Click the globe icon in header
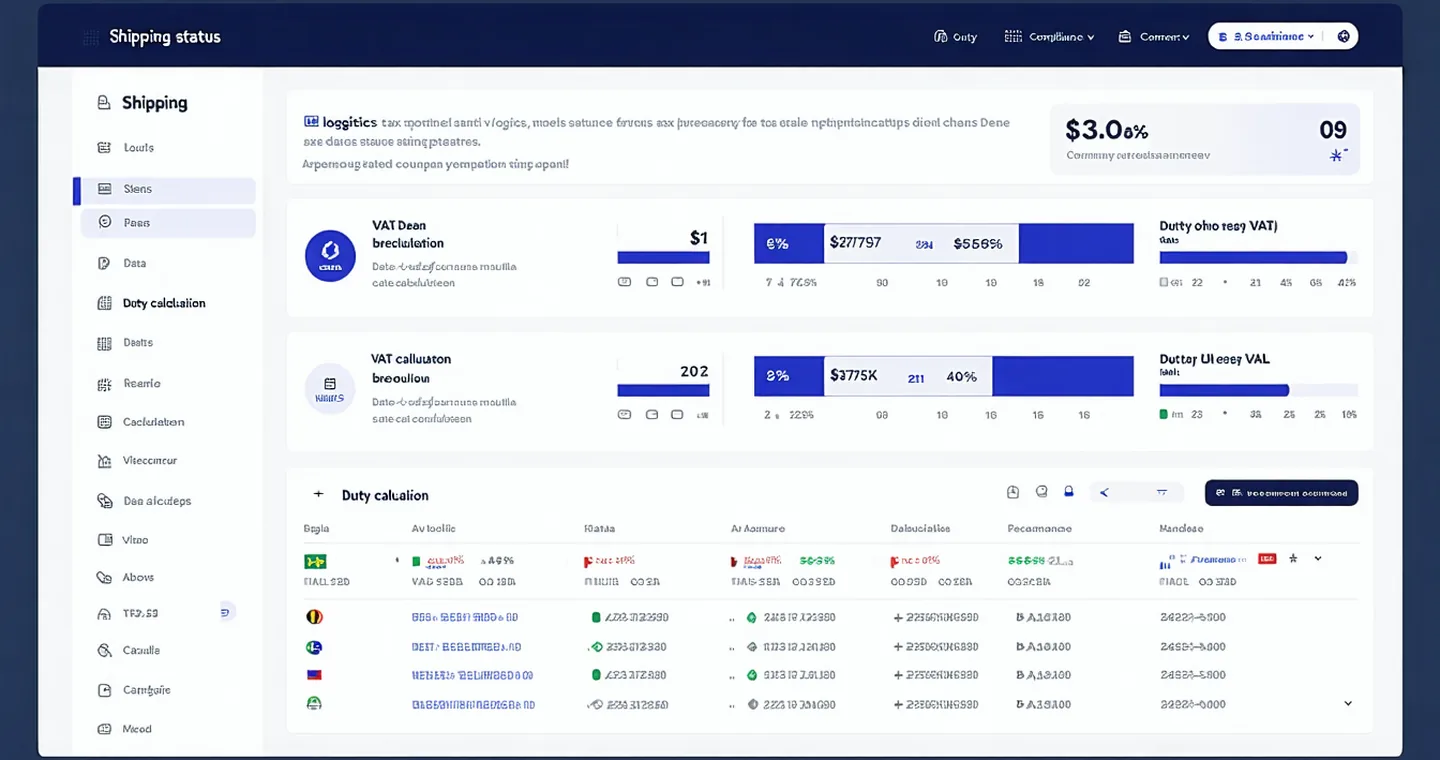Viewport: 1440px width, 760px height. 1344,37
